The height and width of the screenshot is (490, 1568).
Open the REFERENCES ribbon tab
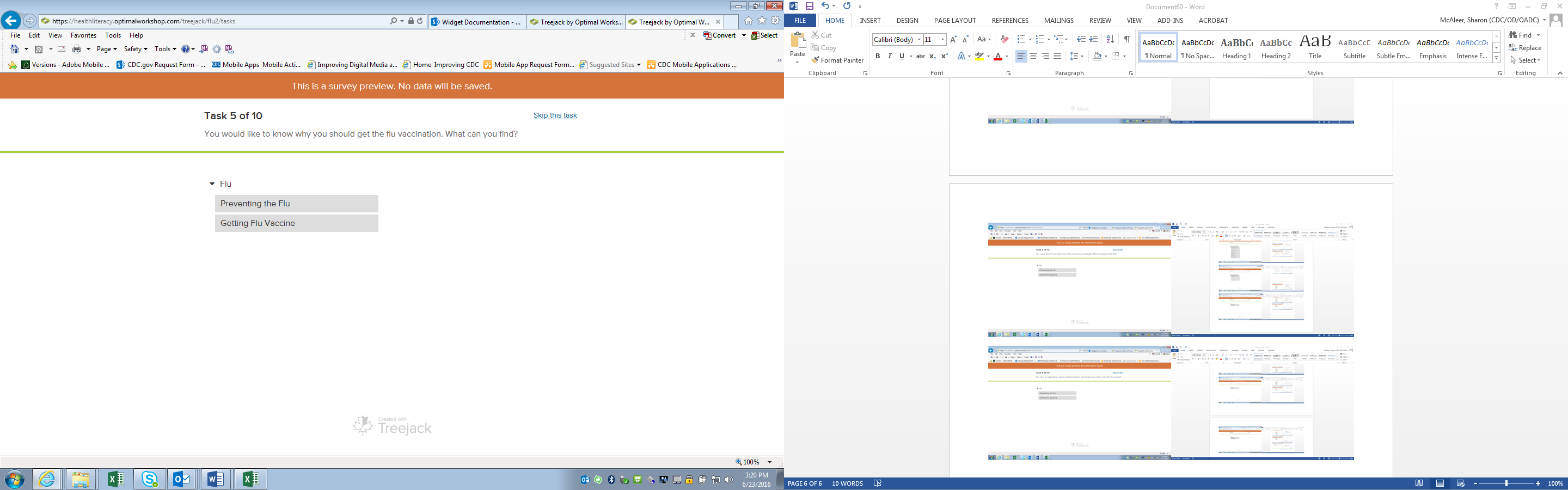(1010, 21)
